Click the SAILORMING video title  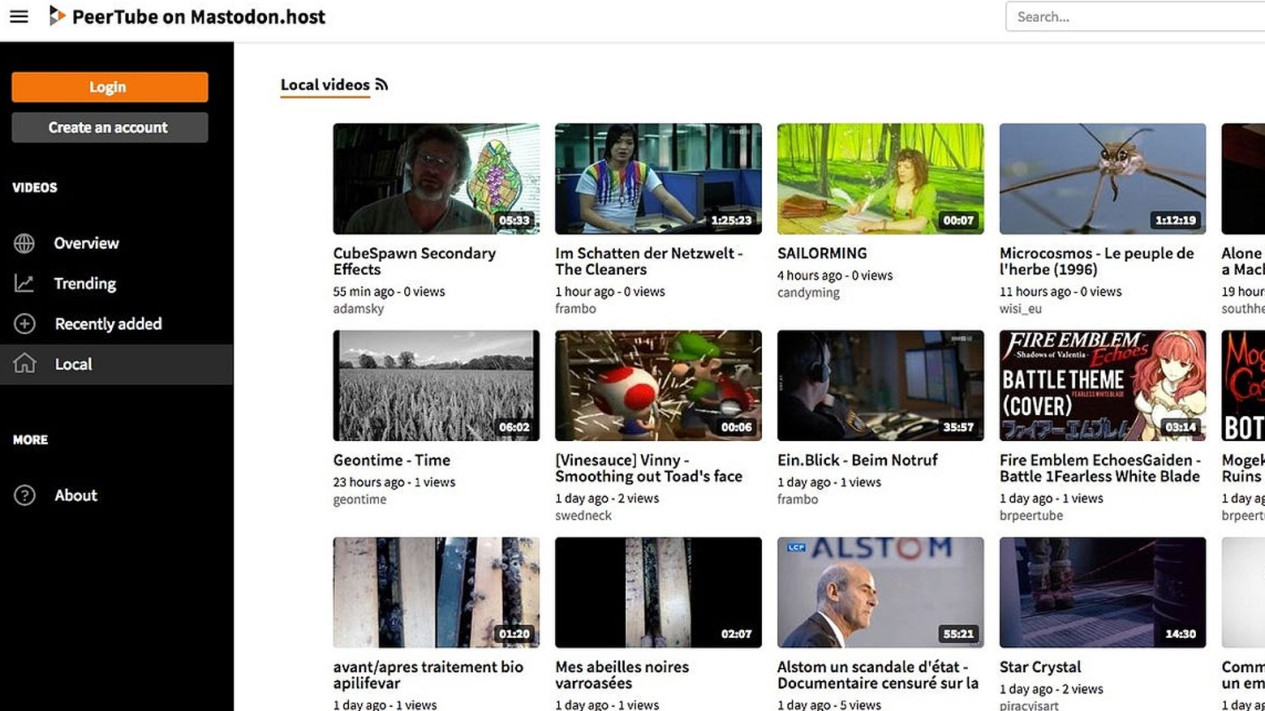[x=822, y=253]
